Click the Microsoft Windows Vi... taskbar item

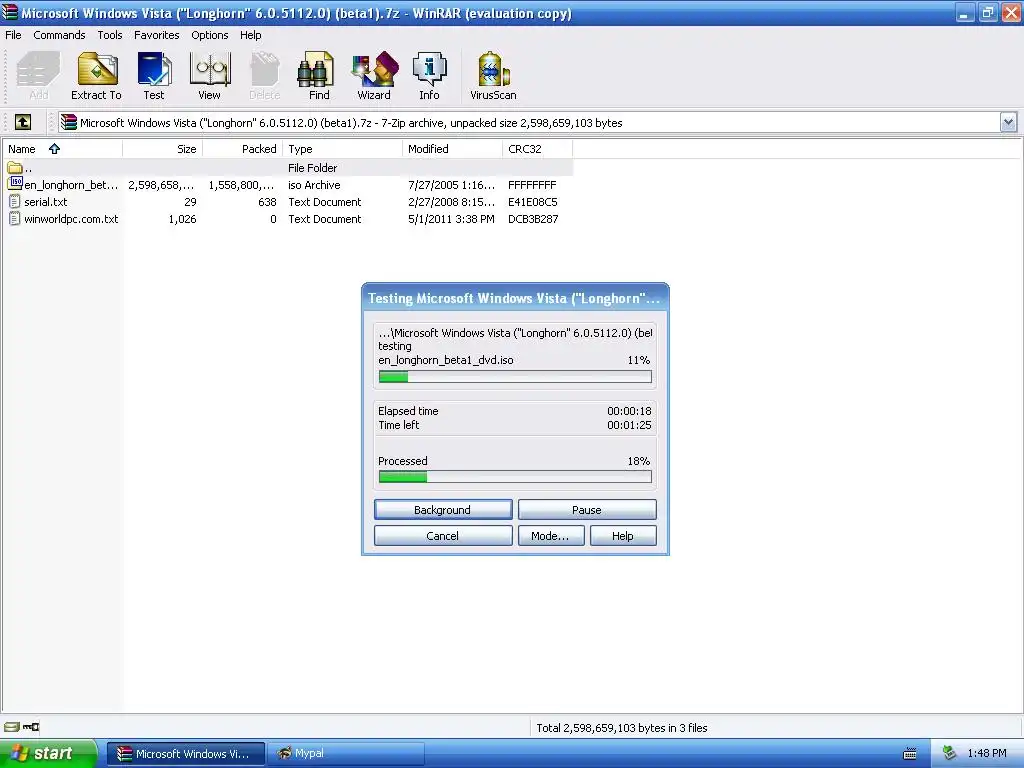point(186,754)
